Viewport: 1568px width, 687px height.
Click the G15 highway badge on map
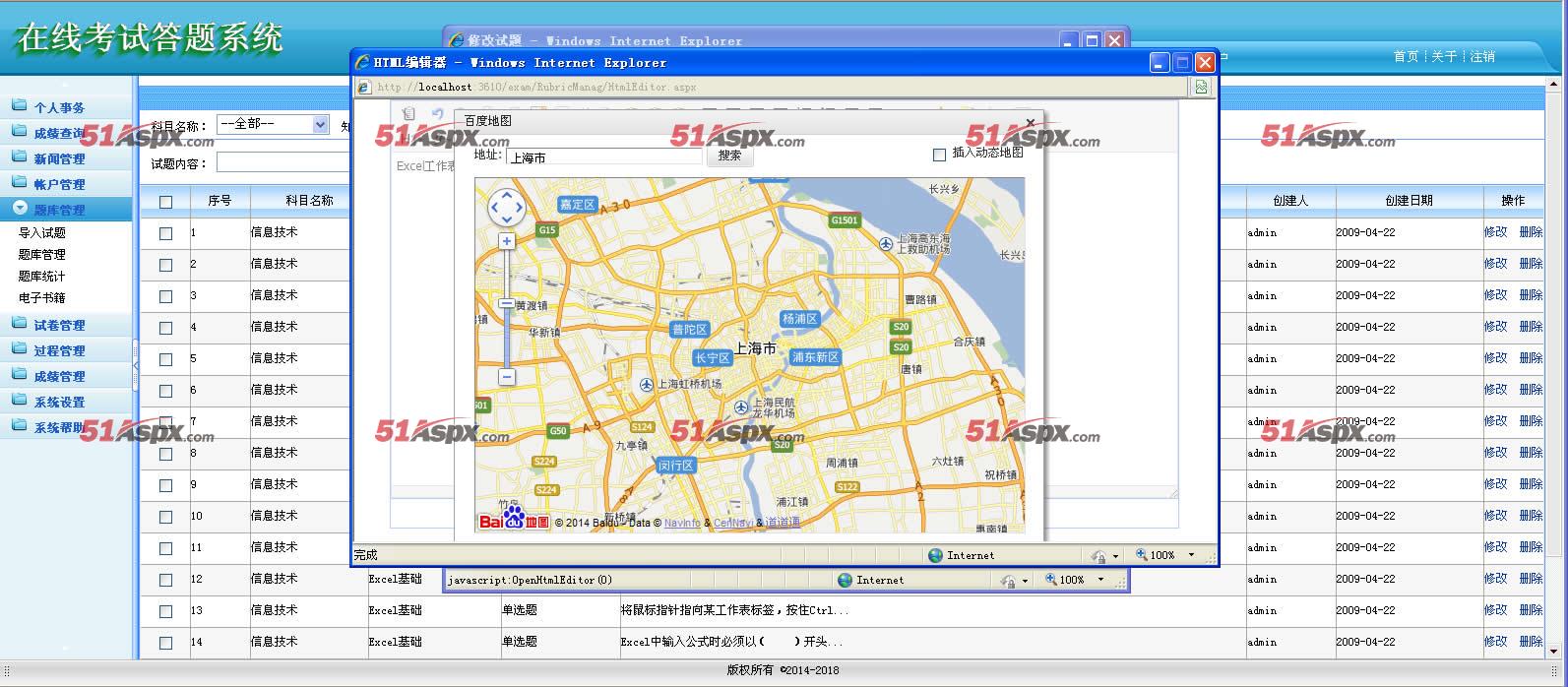(x=546, y=230)
